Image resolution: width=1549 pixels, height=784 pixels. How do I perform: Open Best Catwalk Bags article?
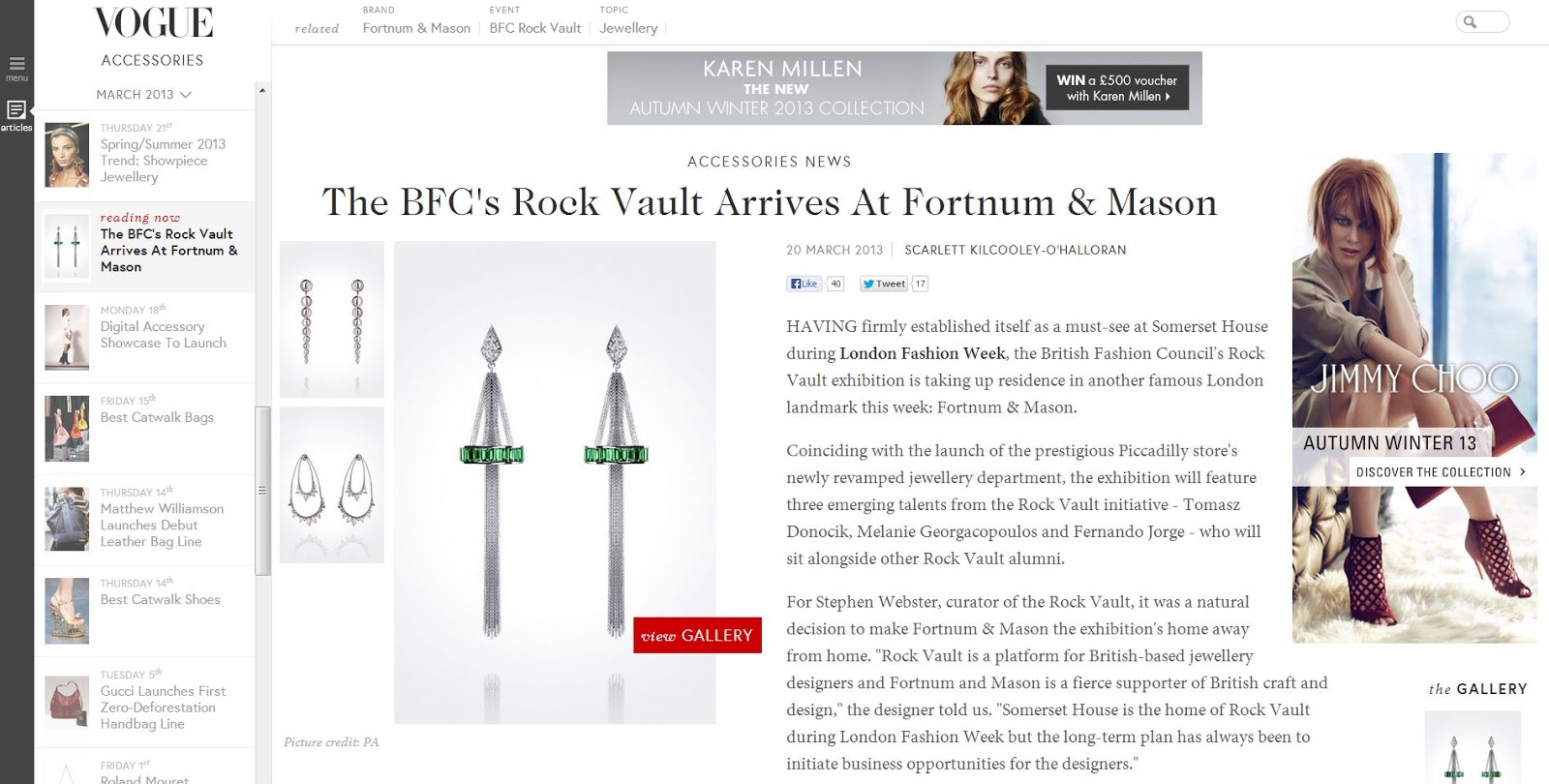157,417
